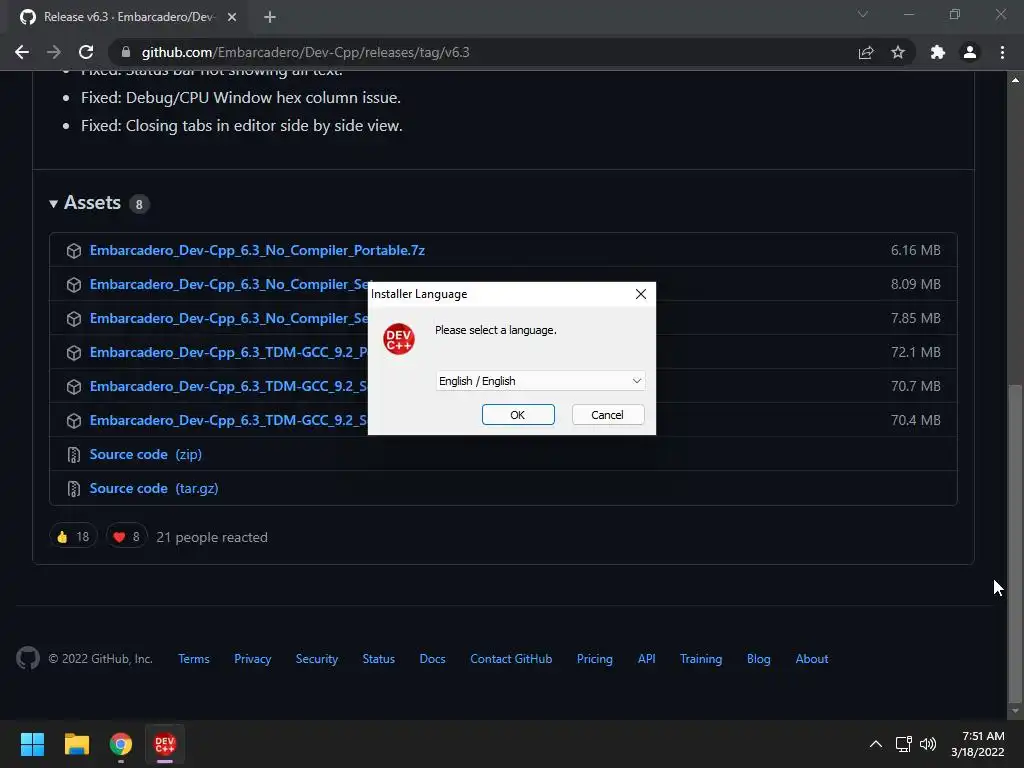This screenshot has width=1024, height=768.
Task: Open the Status footer link
Action: 379,659
